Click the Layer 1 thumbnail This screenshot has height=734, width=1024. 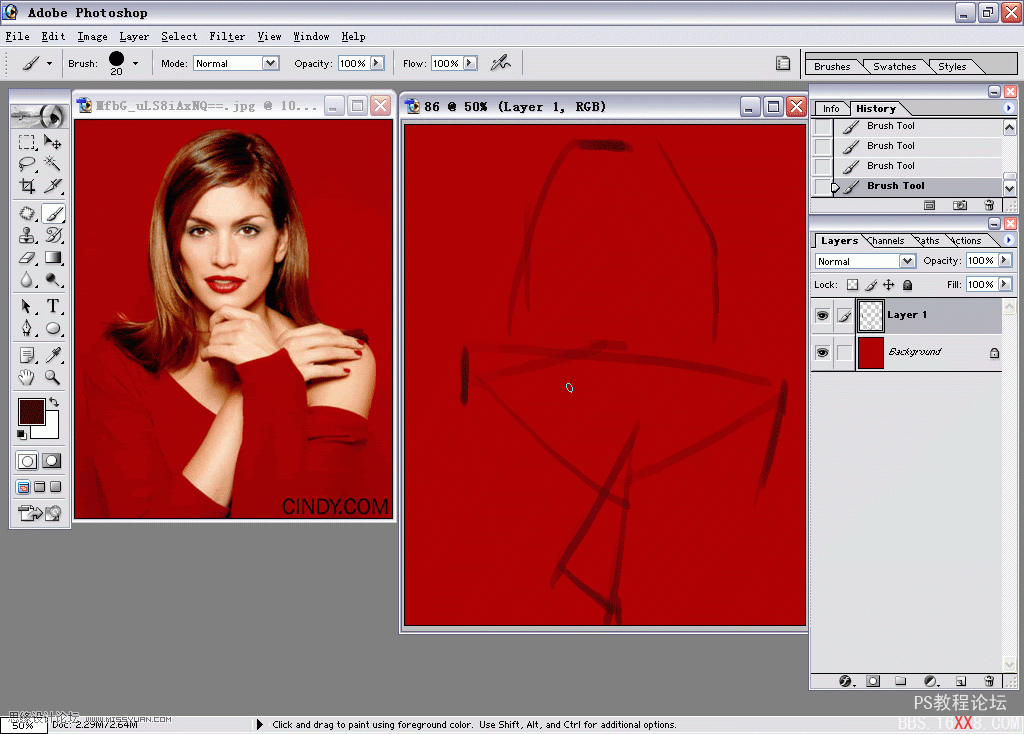[x=871, y=315]
